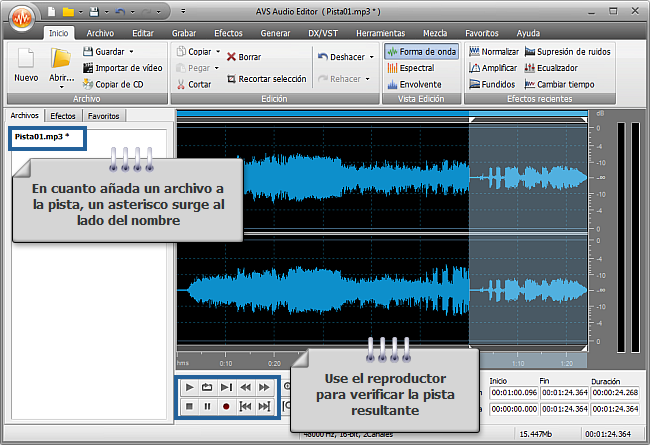Switch view to Espectral
This screenshot has height=445, width=650.
pyautogui.click(x=411, y=68)
